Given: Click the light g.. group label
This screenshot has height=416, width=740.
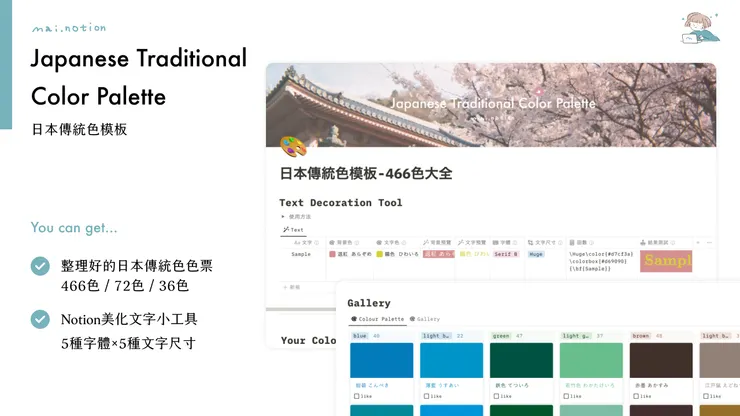Looking at the screenshot, I should coord(576,336).
